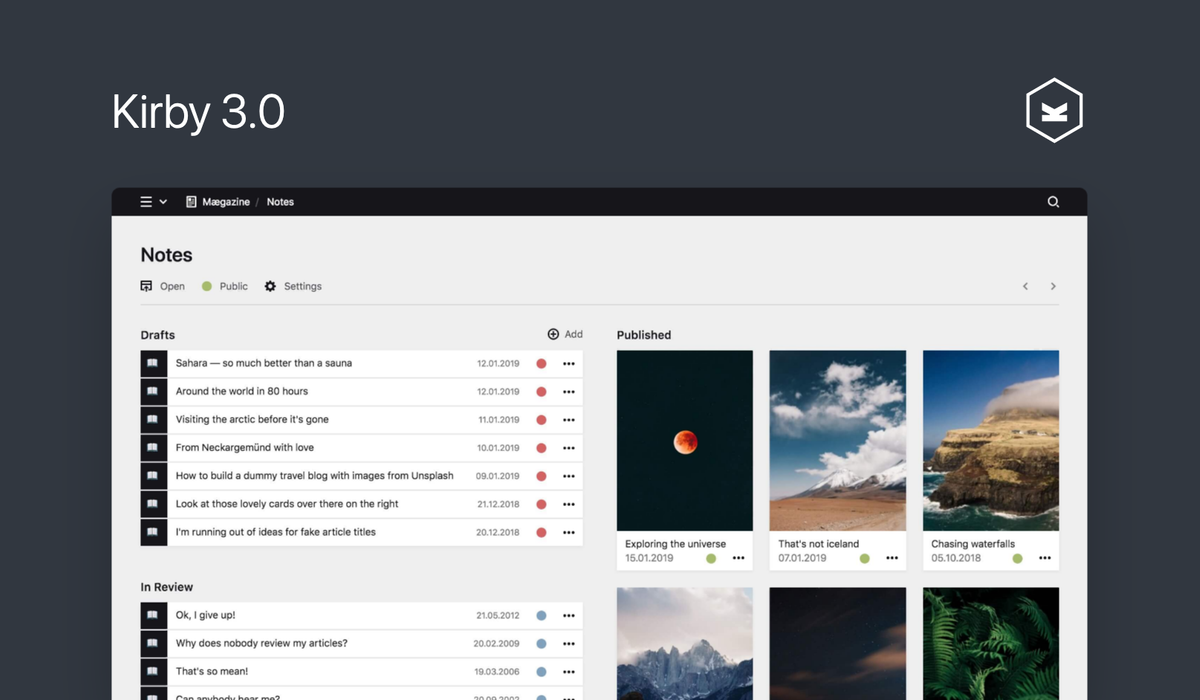Click the Open page button

coord(163,286)
